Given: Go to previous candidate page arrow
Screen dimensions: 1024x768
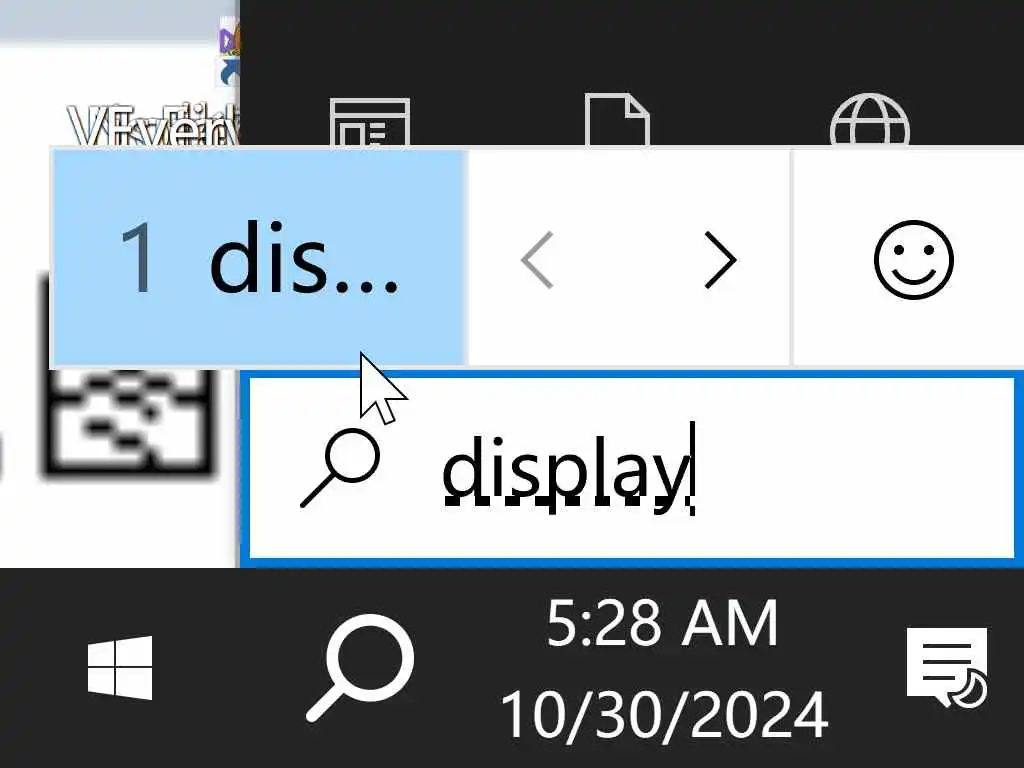Looking at the screenshot, I should (x=537, y=259).
